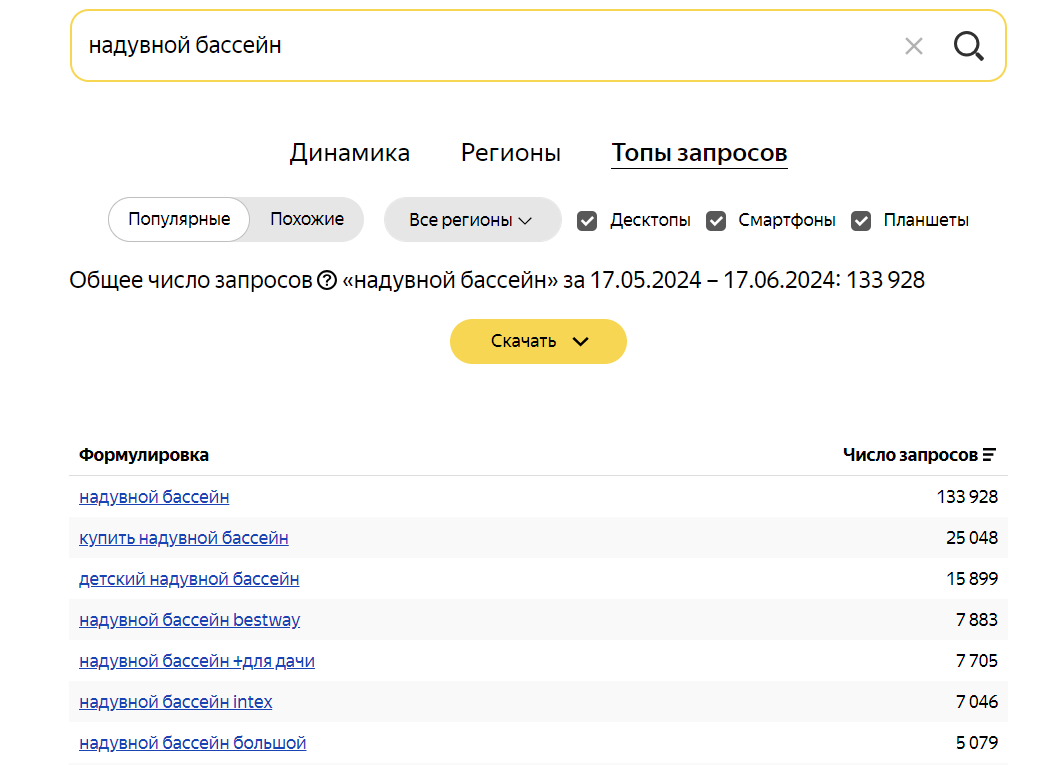The height and width of the screenshot is (765, 1058).
Task: Click the question mark help icon
Action: click(x=327, y=280)
